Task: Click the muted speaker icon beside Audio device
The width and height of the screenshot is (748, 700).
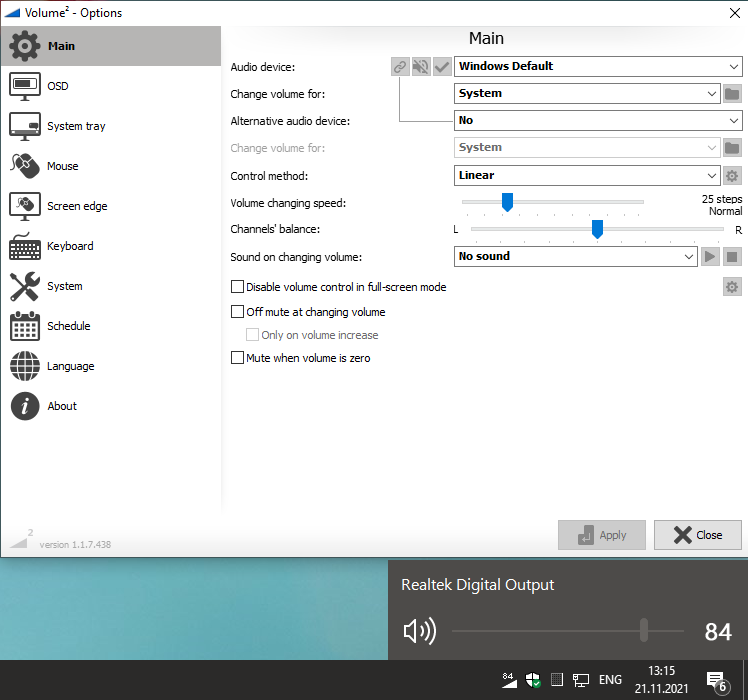Action: tap(421, 67)
